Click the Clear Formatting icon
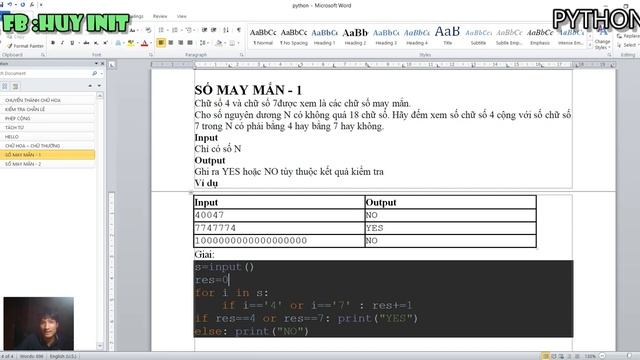This screenshot has height=360, width=640. coord(148,30)
